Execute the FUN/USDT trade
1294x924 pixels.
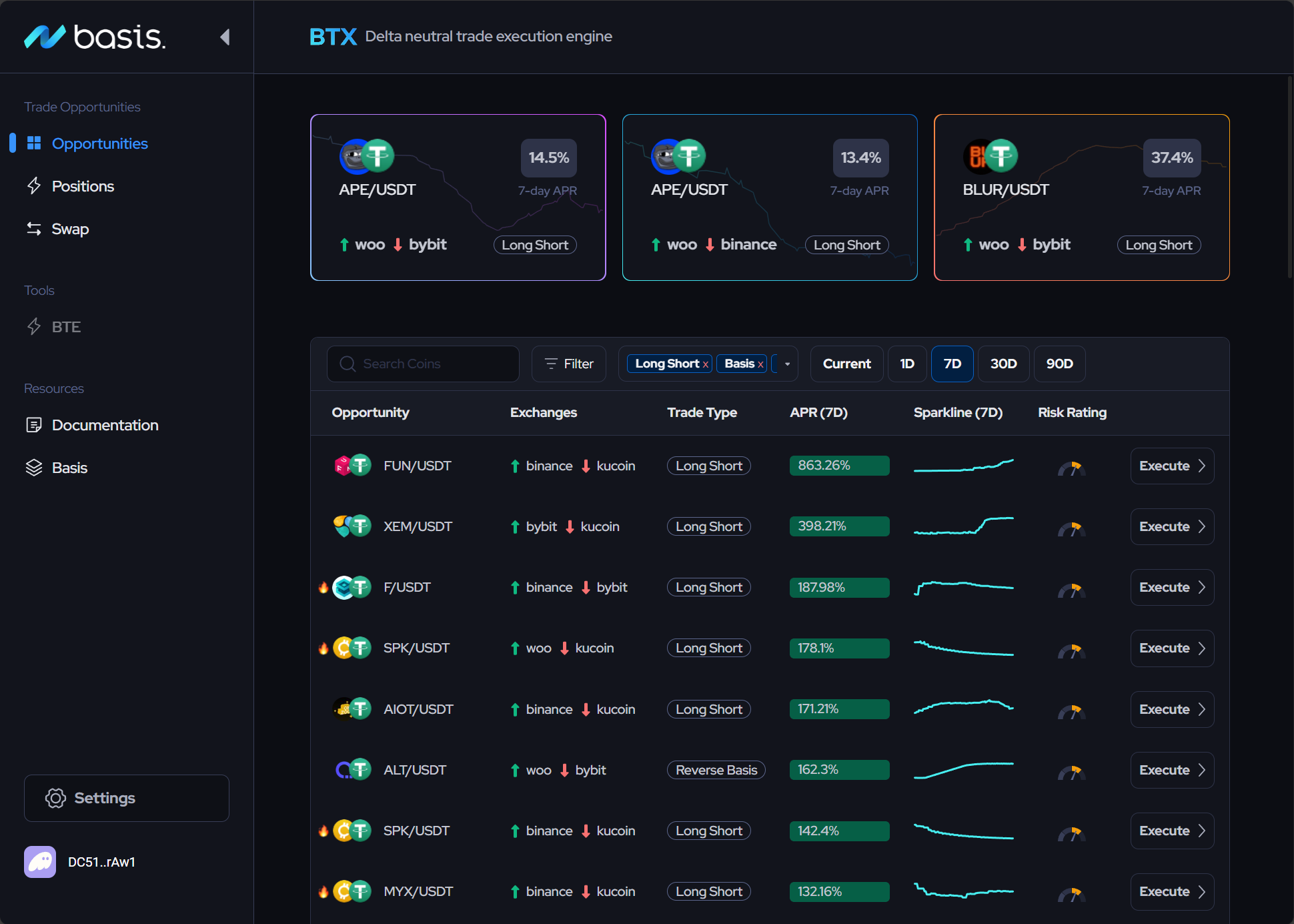pos(1173,466)
